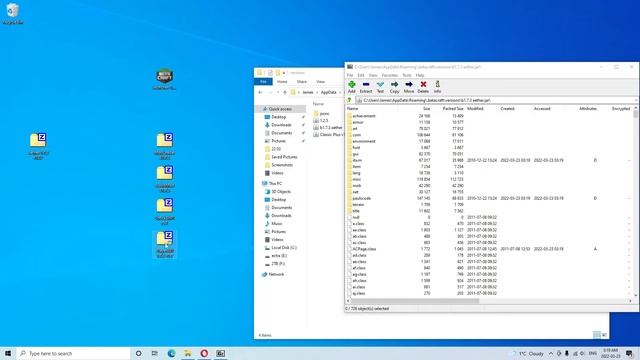Open Recycle Bin on the desktop
Viewport: 640px width, 360px height.
pyautogui.click(x=13, y=13)
